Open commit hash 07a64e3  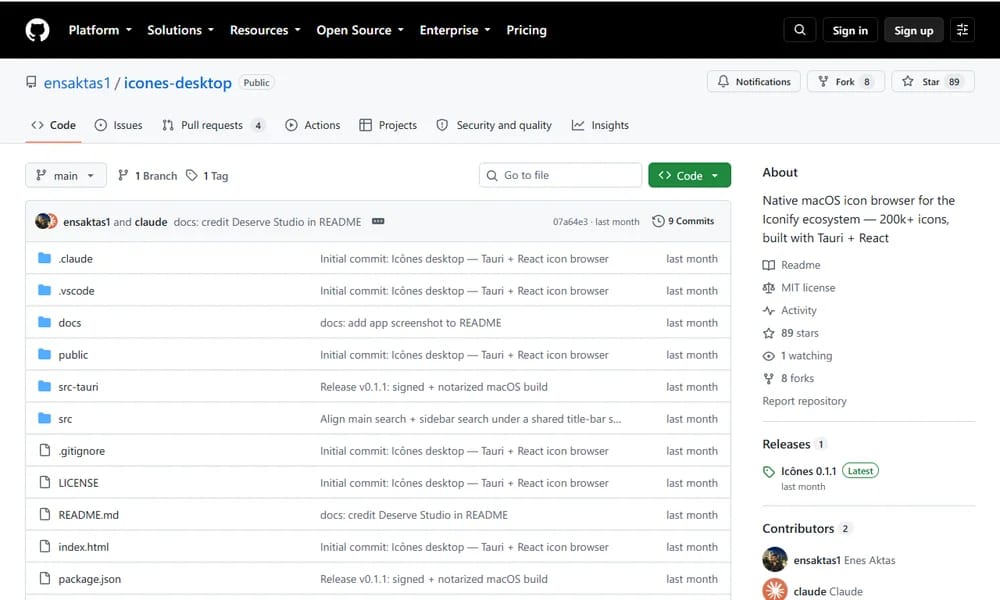[x=570, y=222]
